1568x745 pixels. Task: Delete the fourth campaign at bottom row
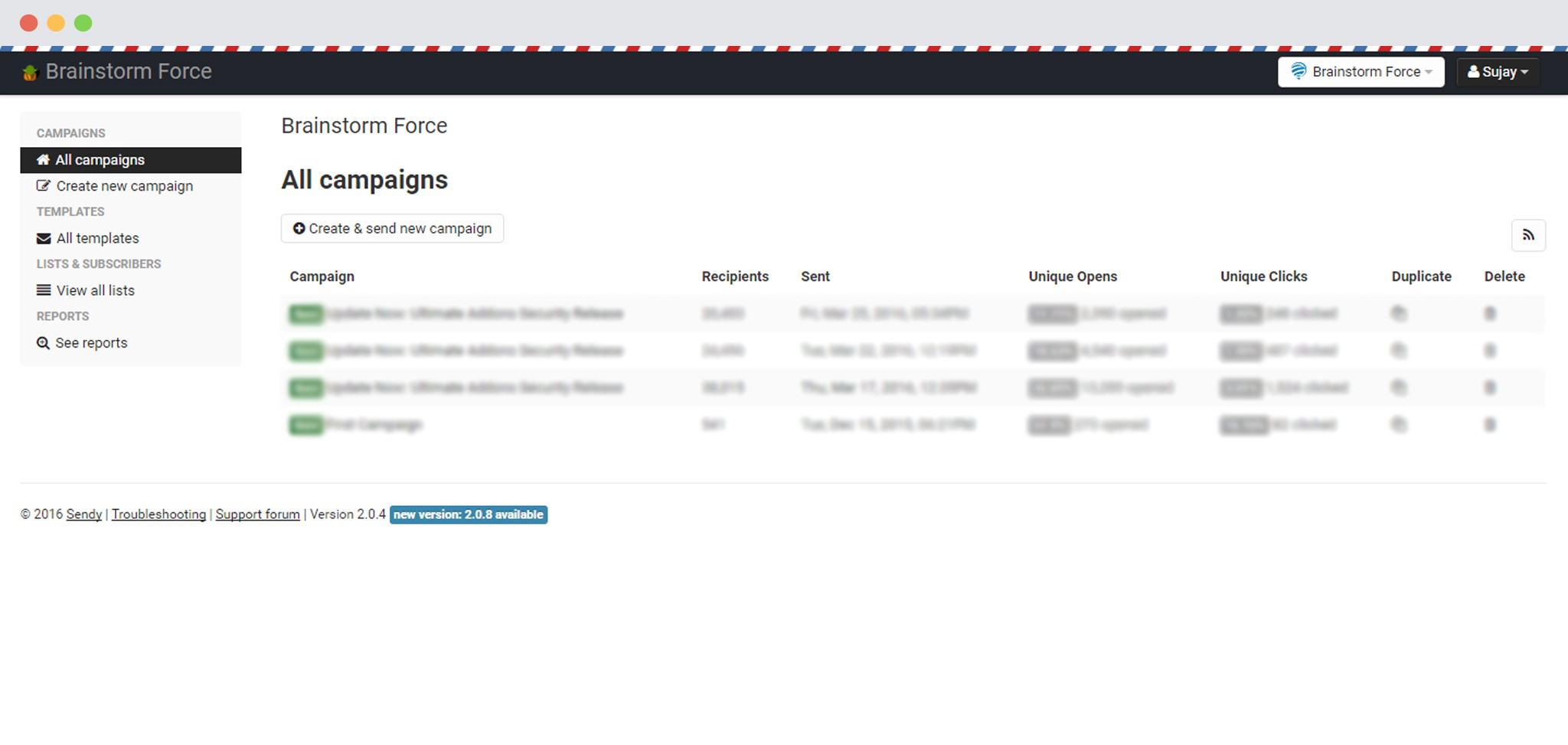(1490, 424)
